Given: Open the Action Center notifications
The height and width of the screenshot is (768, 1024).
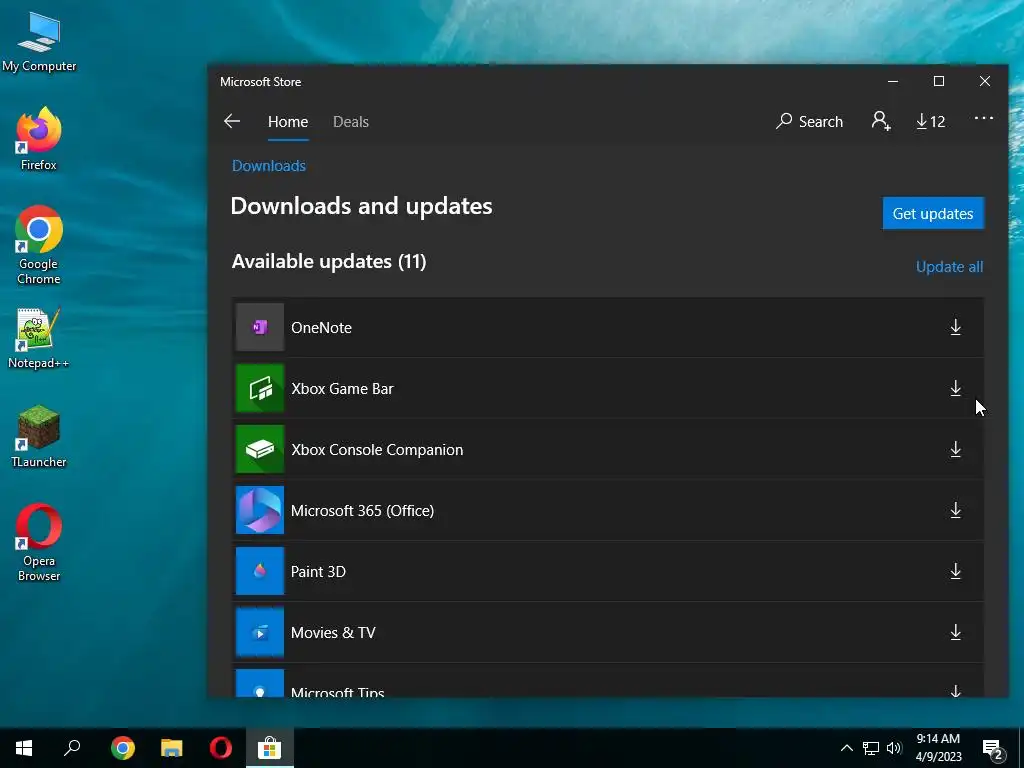Looking at the screenshot, I should [x=993, y=748].
